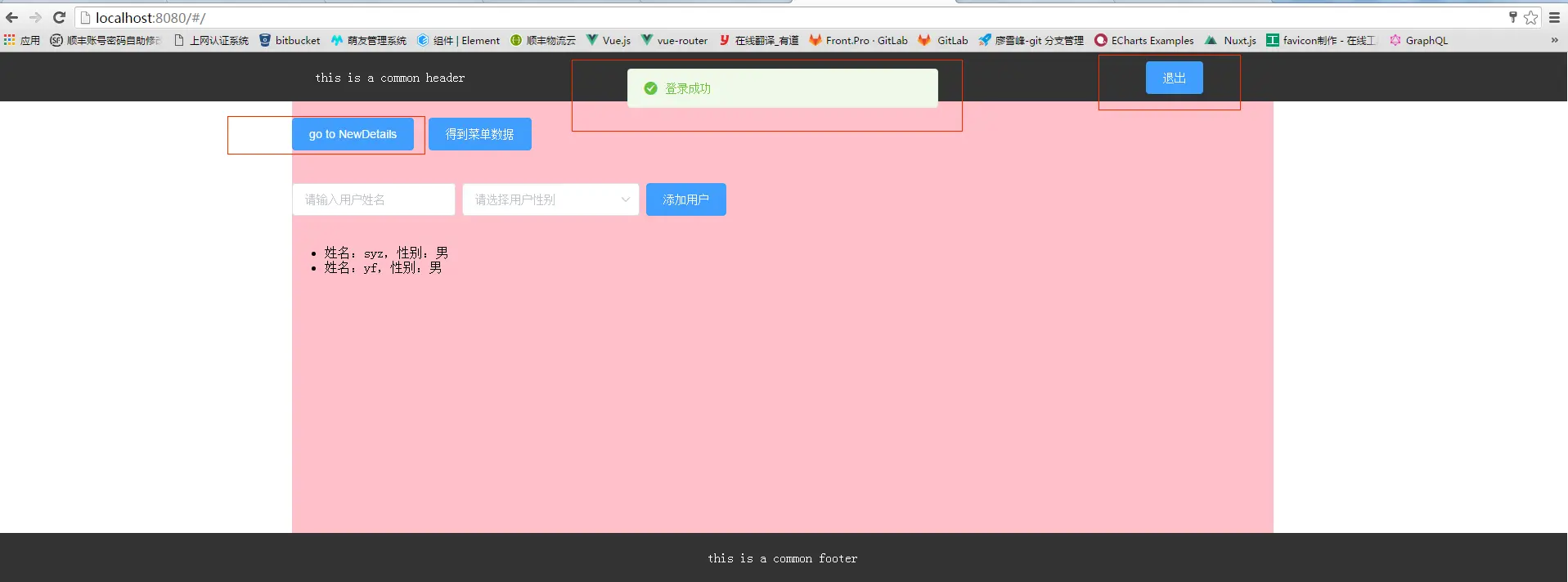Screen dimensions: 1568x582
Task: Open the Front.Pro · GitLab bookmark
Action: [x=858, y=40]
